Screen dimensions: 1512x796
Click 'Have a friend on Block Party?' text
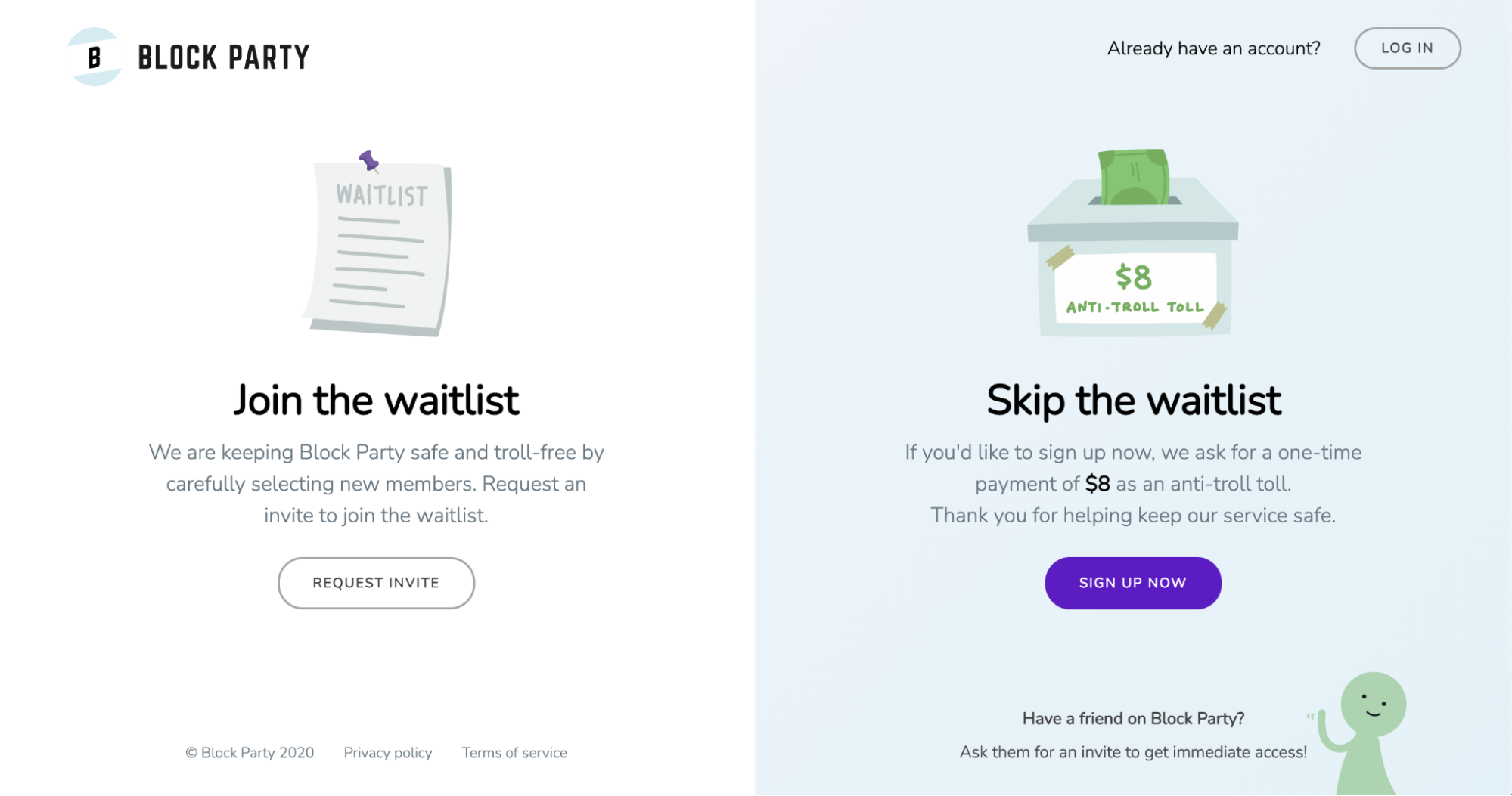[1133, 719]
